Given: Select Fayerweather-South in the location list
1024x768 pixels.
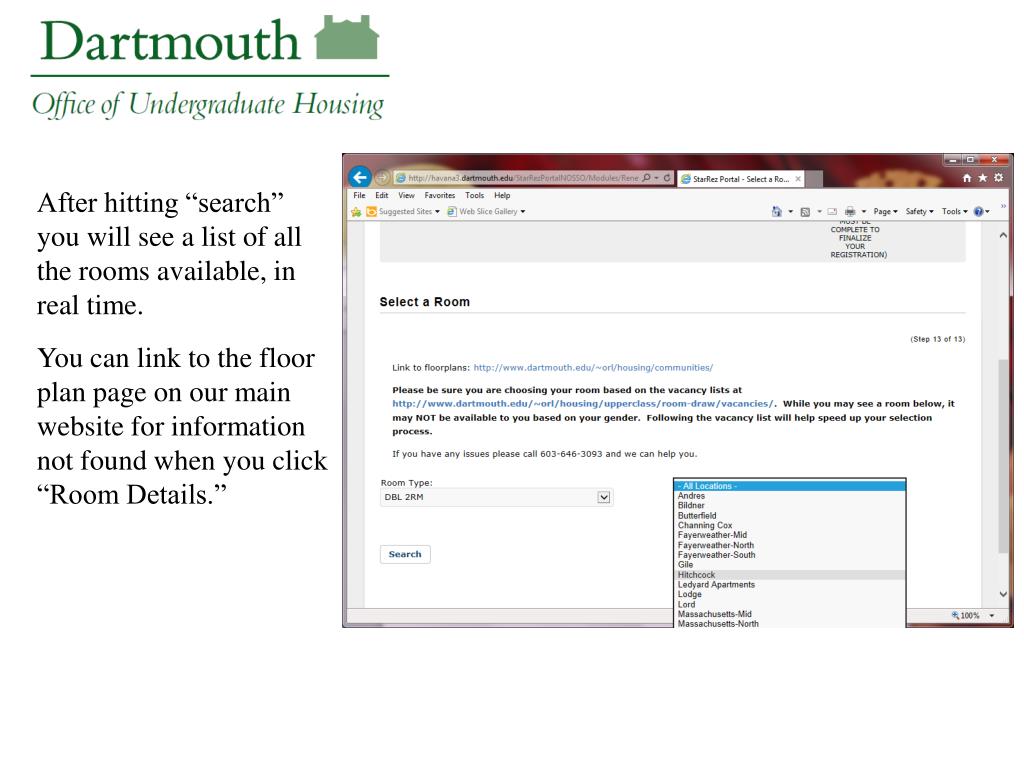Looking at the screenshot, I should 790,555.
